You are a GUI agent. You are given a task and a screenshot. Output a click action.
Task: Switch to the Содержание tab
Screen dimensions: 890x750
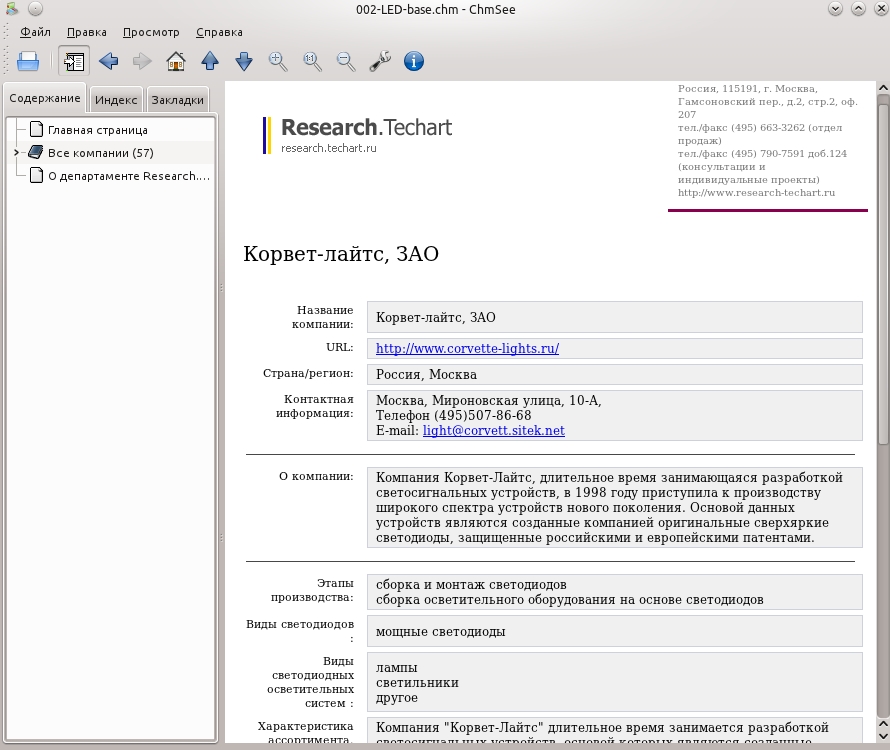click(x=45, y=98)
